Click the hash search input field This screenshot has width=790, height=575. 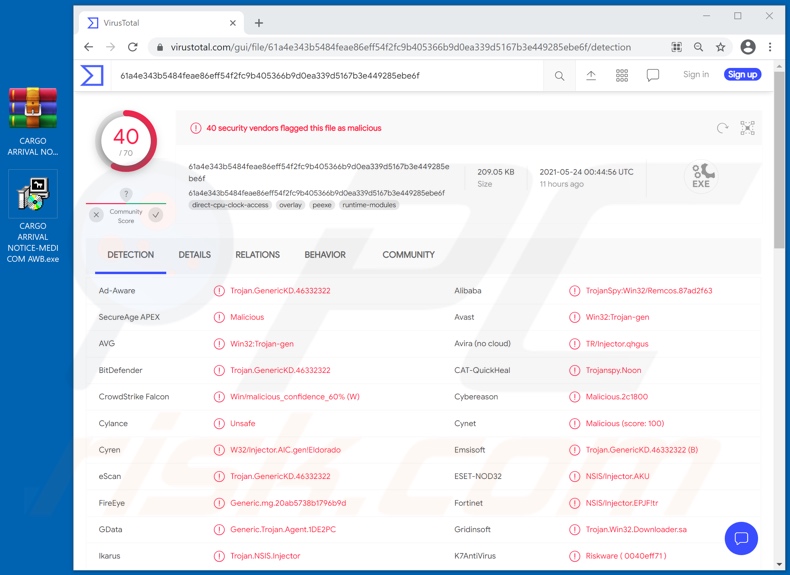coord(327,76)
